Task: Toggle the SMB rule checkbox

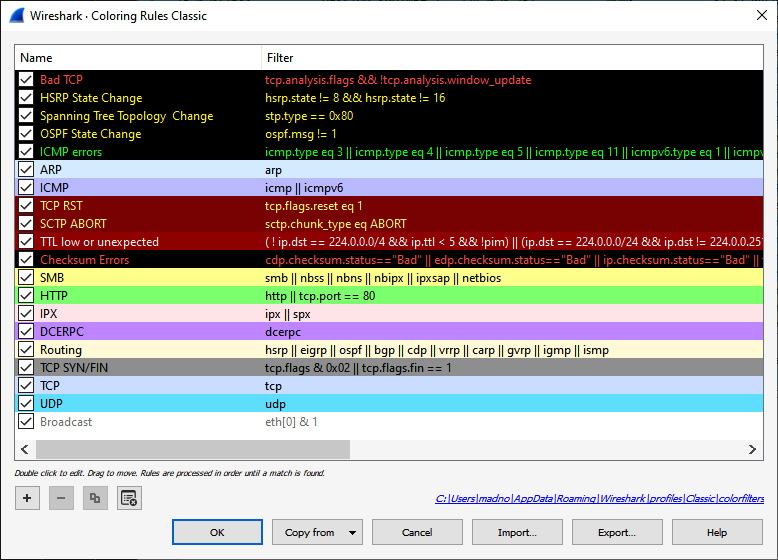Action: pyautogui.click(x=26, y=278)
